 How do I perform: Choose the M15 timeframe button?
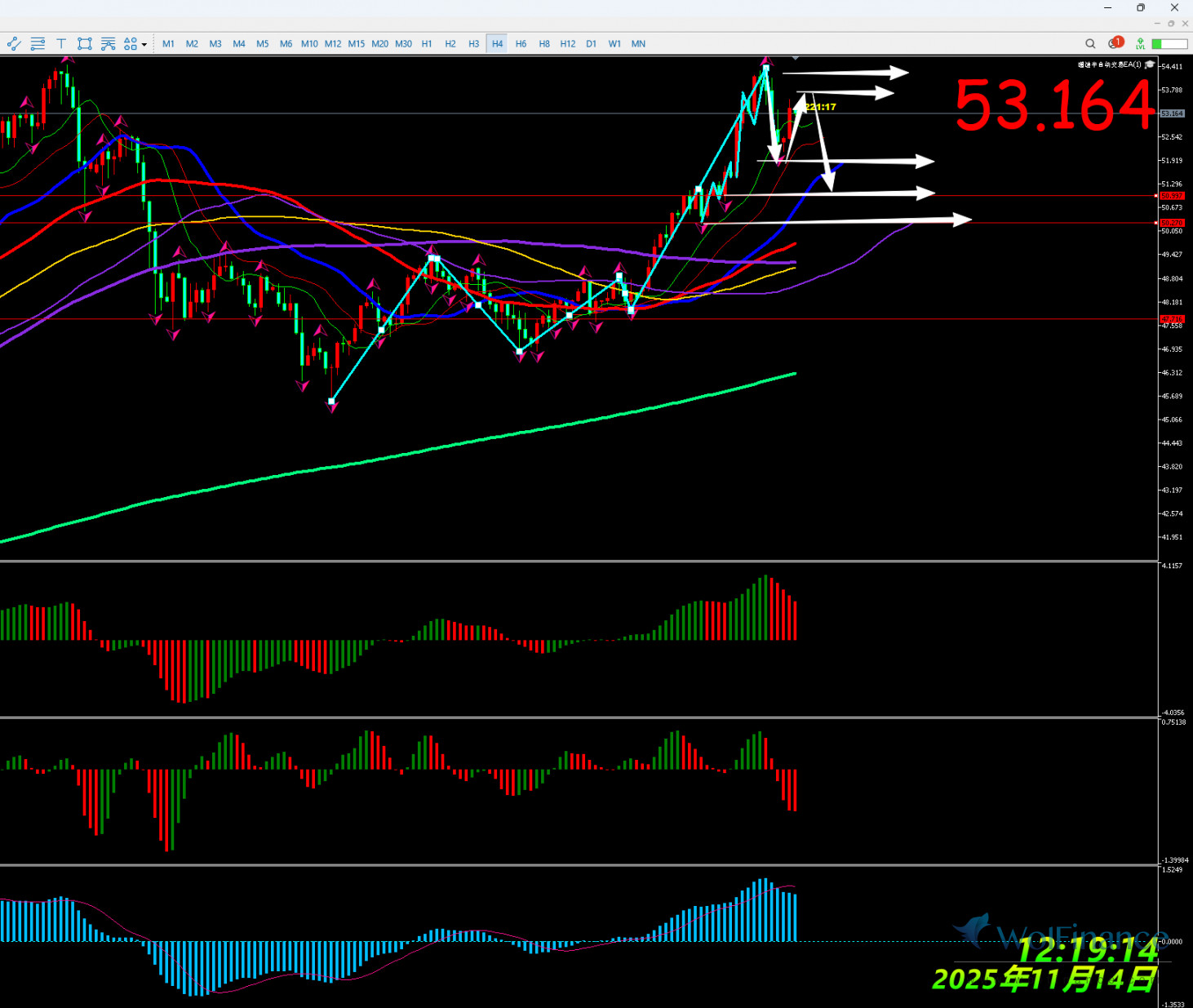coord(357,44)
